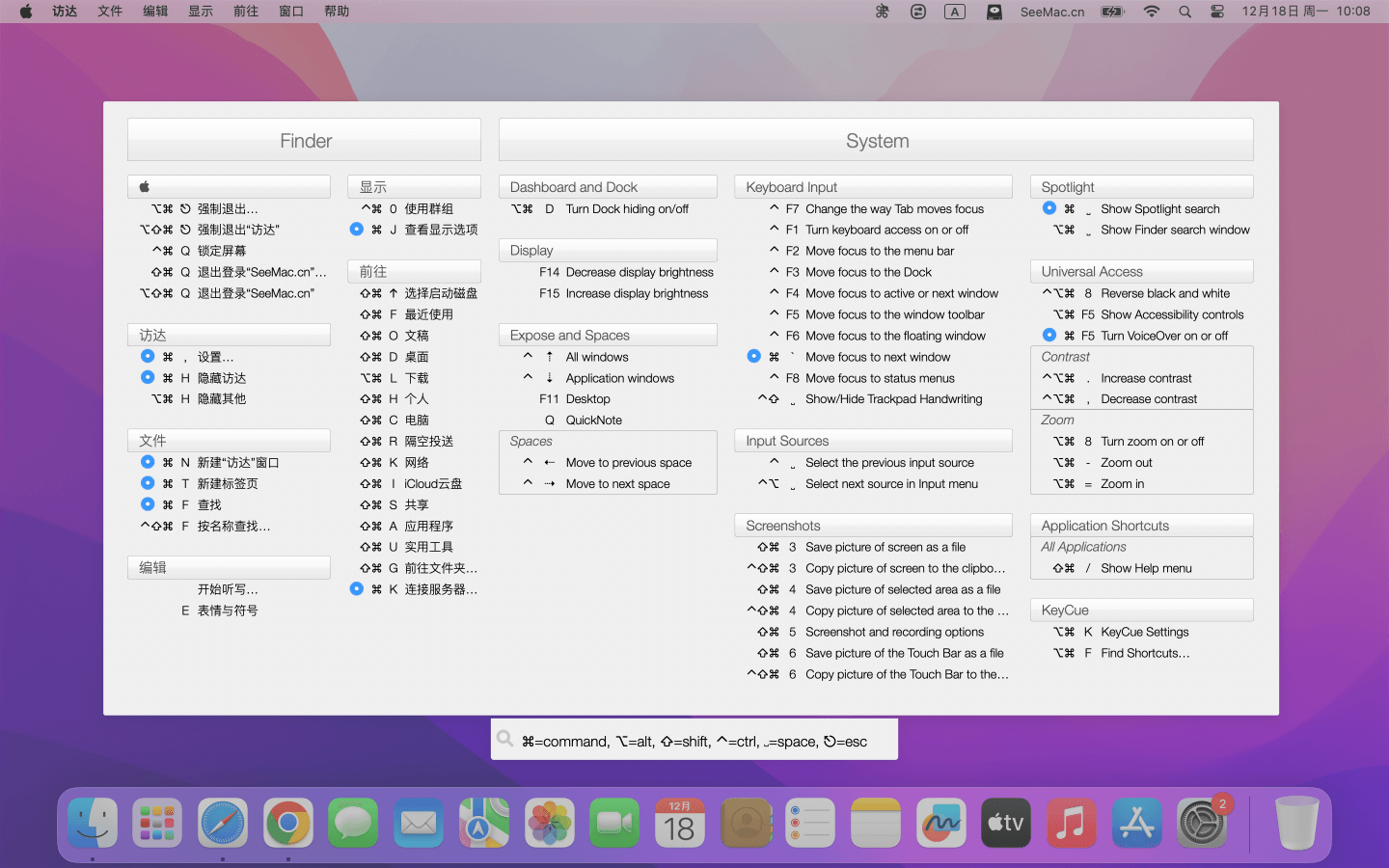
Task: Click the KeyCue Settings shortcut entry
Action: pos(1144,632)
